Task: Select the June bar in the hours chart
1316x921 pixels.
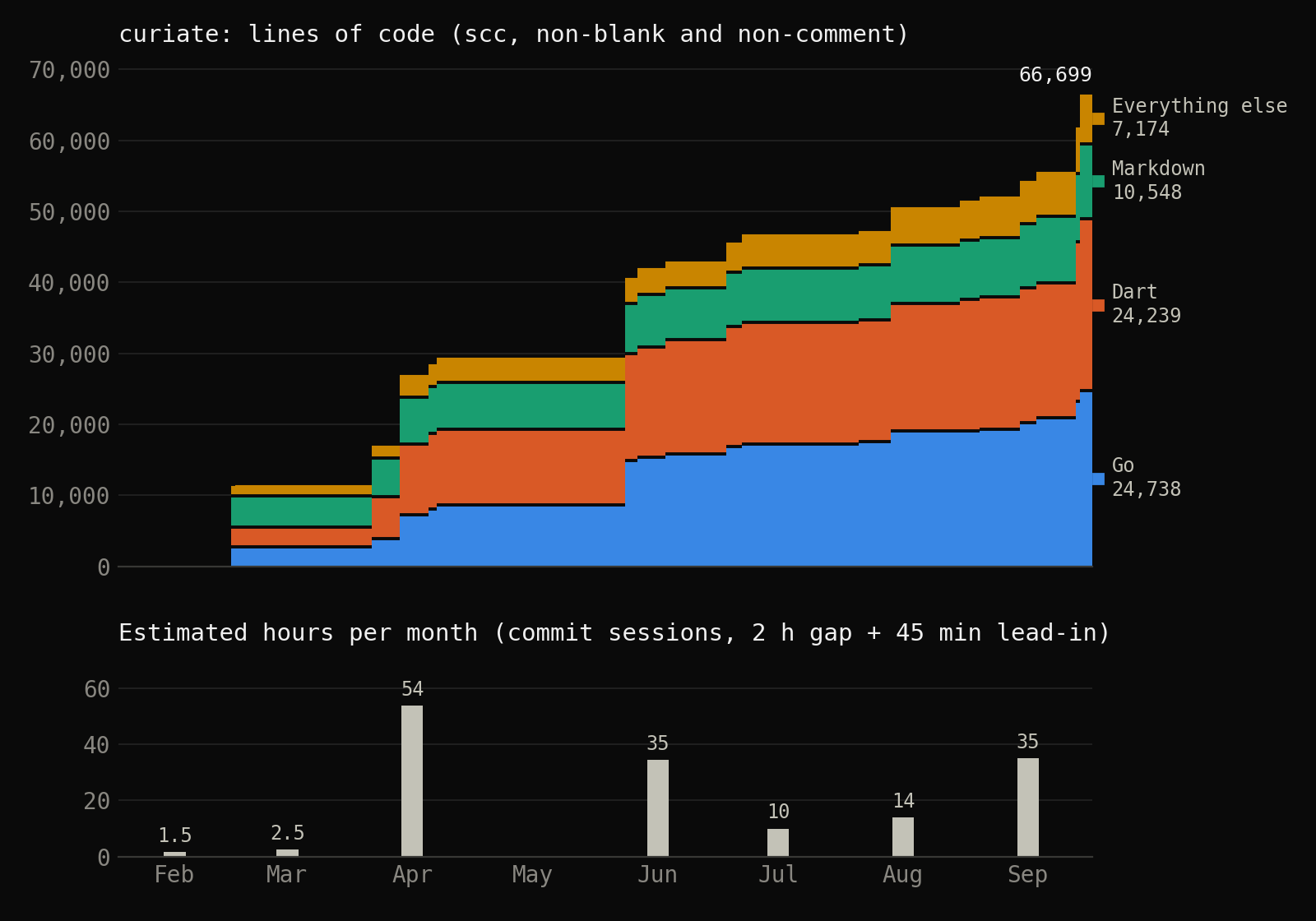Action: (658, 808)
